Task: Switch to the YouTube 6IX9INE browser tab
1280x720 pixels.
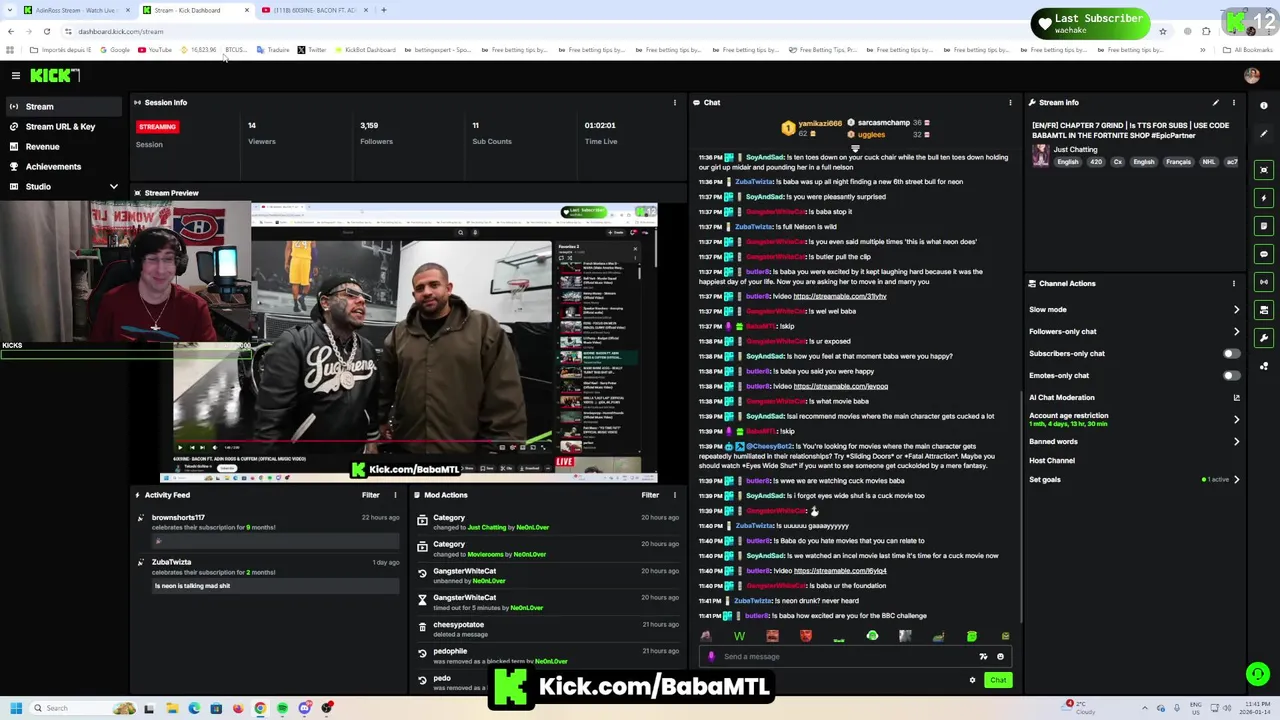Action: tap(313, 10)
